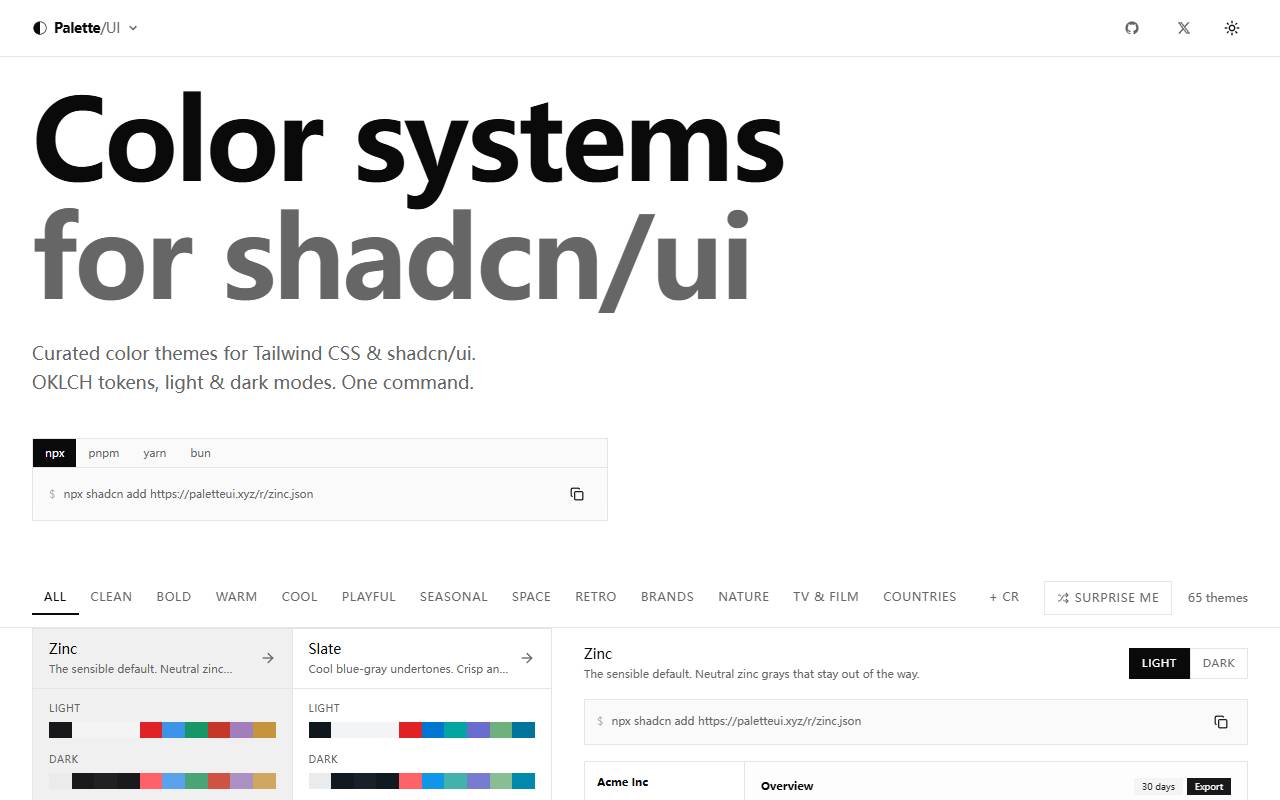This screenshot has width=1280, height=800.
Task: Filter themes by COUNTRIES
Action: point(920,597)
